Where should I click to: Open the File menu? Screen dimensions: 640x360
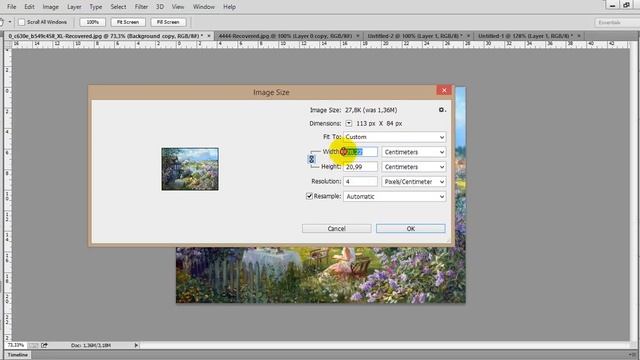pyautogui.click(x=11, y=7)
